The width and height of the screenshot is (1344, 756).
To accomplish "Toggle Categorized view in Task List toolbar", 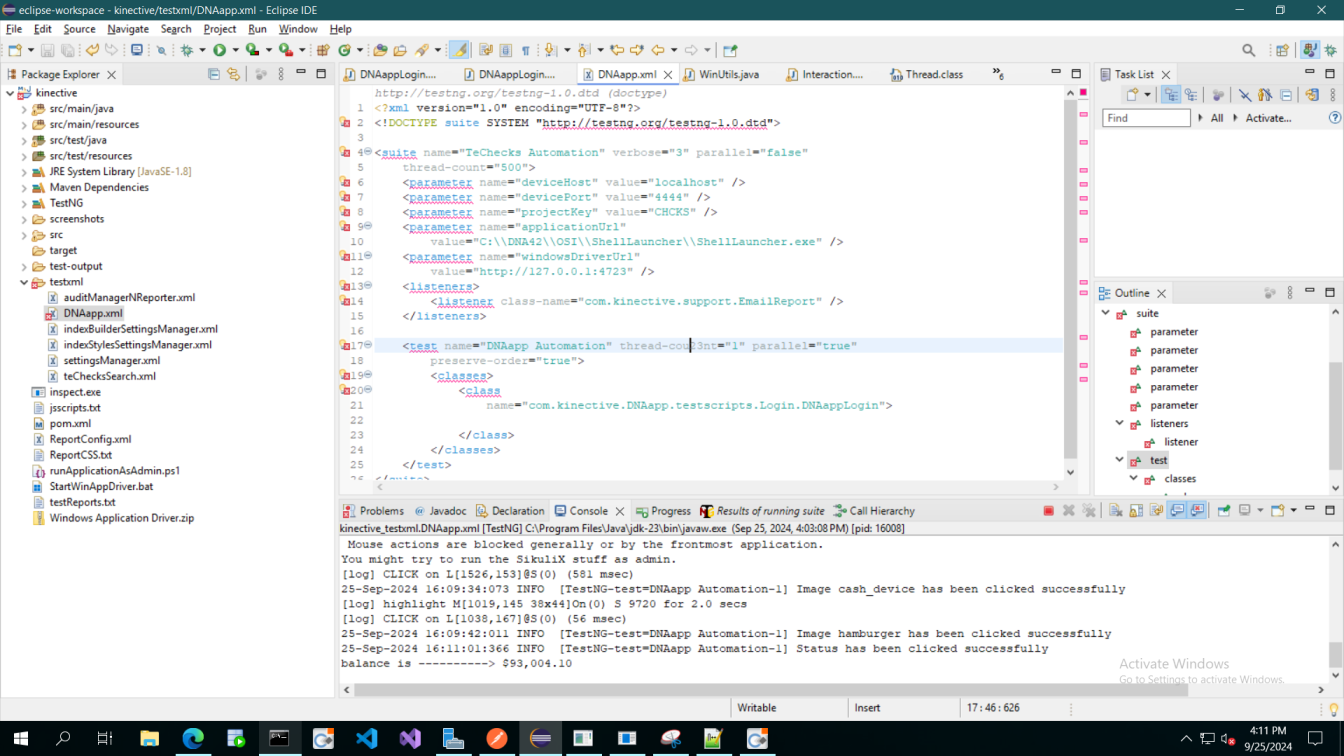I will coord(1171,95).
